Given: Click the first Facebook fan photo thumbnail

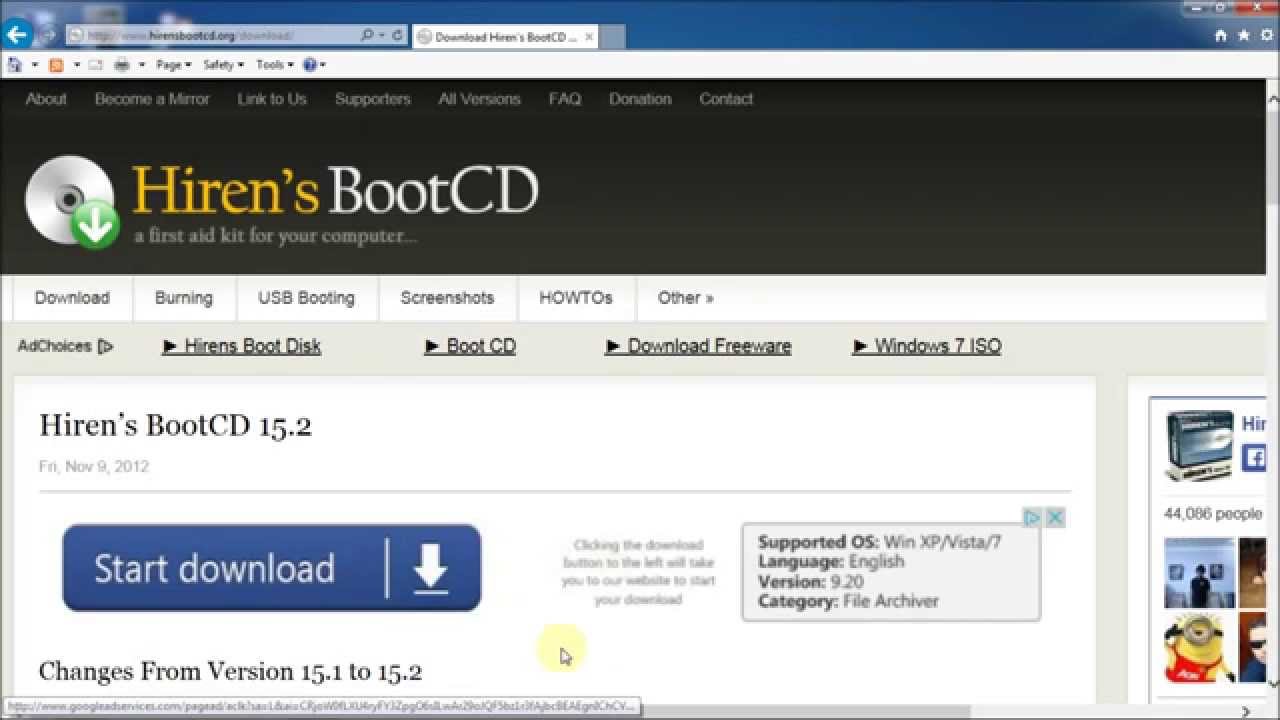Looking at the screenshot, I should [1199, 573].
